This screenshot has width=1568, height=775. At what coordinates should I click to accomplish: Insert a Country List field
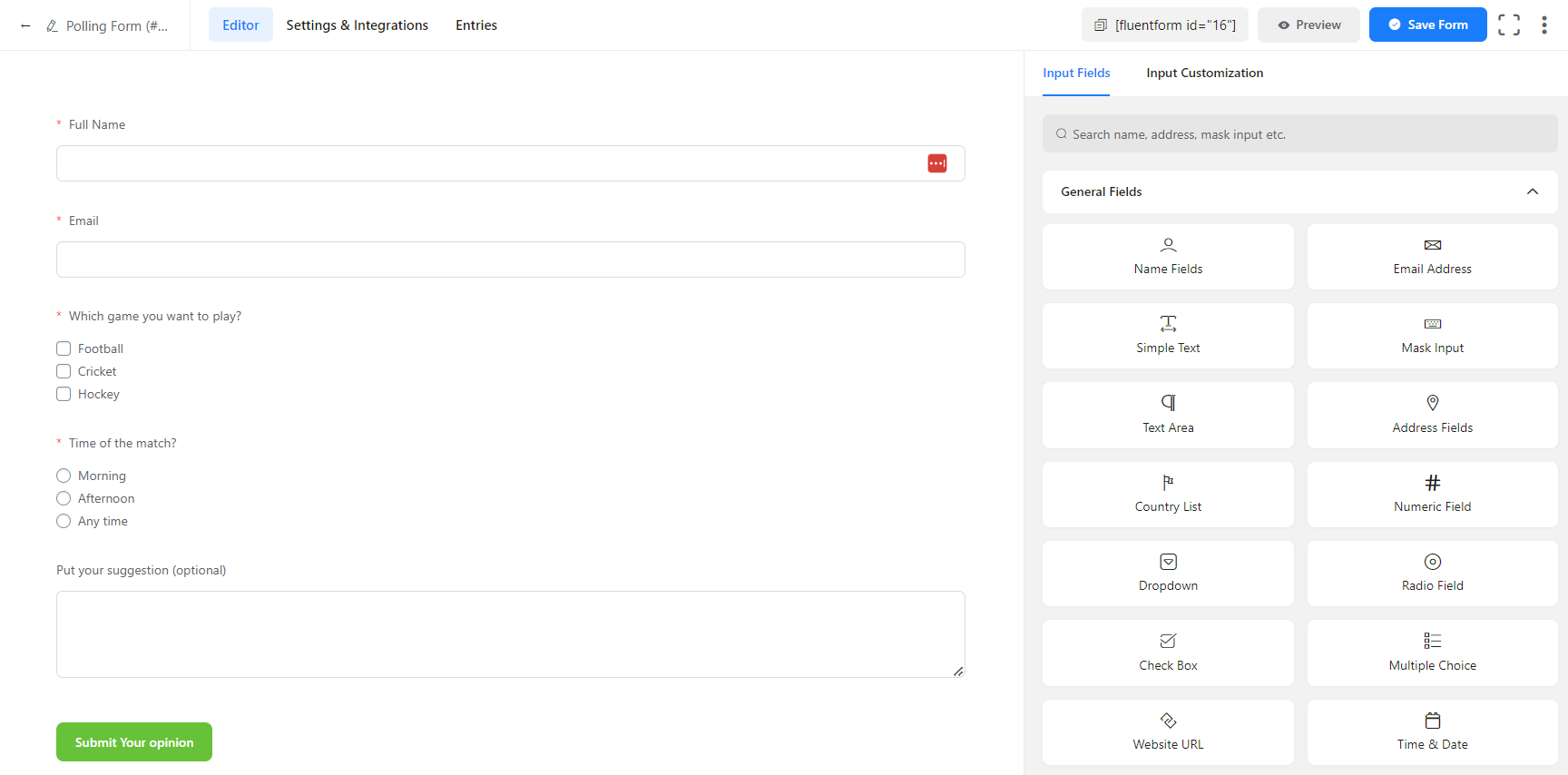point(1168,495)
